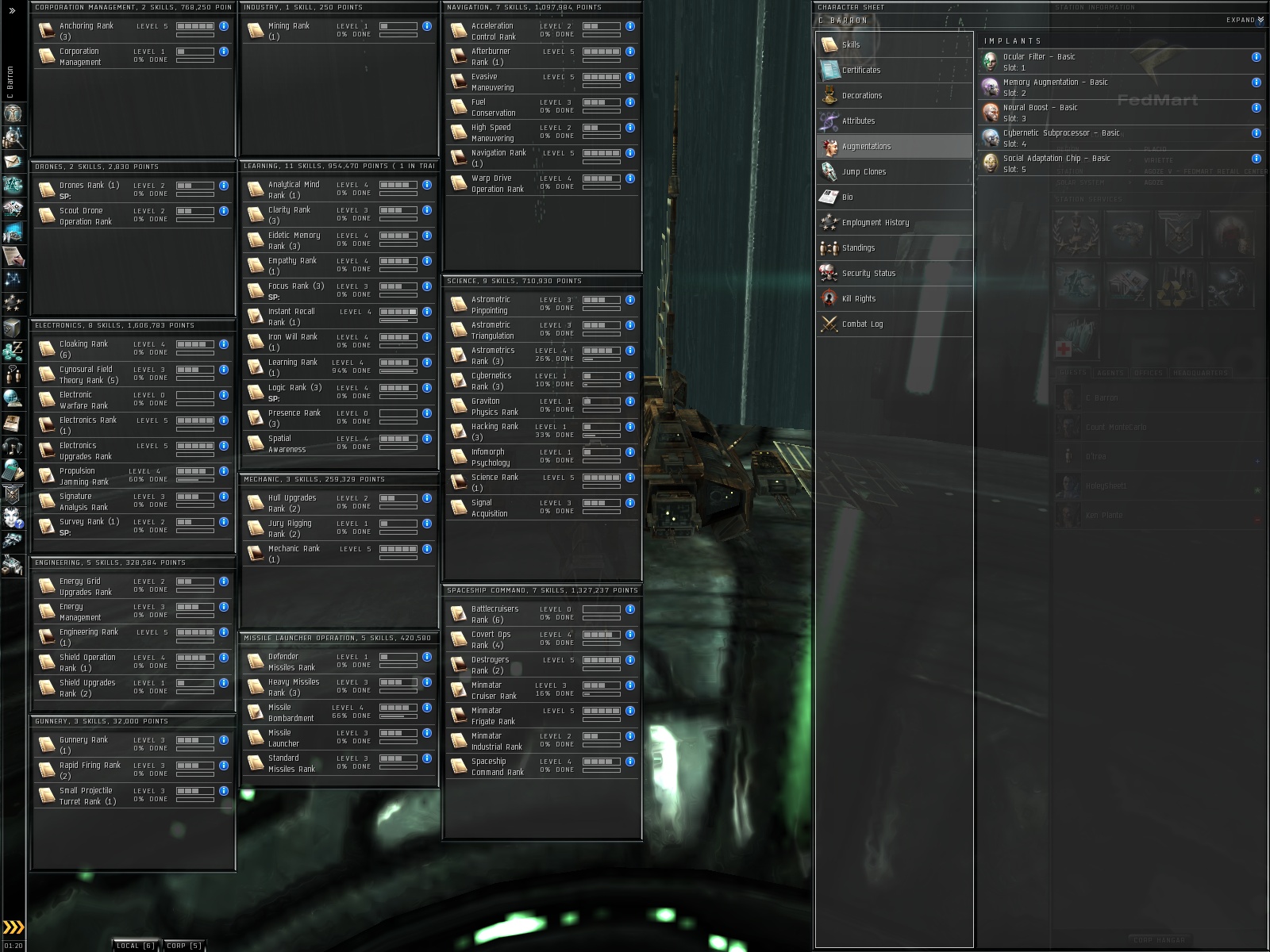Open the Bio section
Viewport: 1270px width, 952px height.
click(x=895, y=198)
